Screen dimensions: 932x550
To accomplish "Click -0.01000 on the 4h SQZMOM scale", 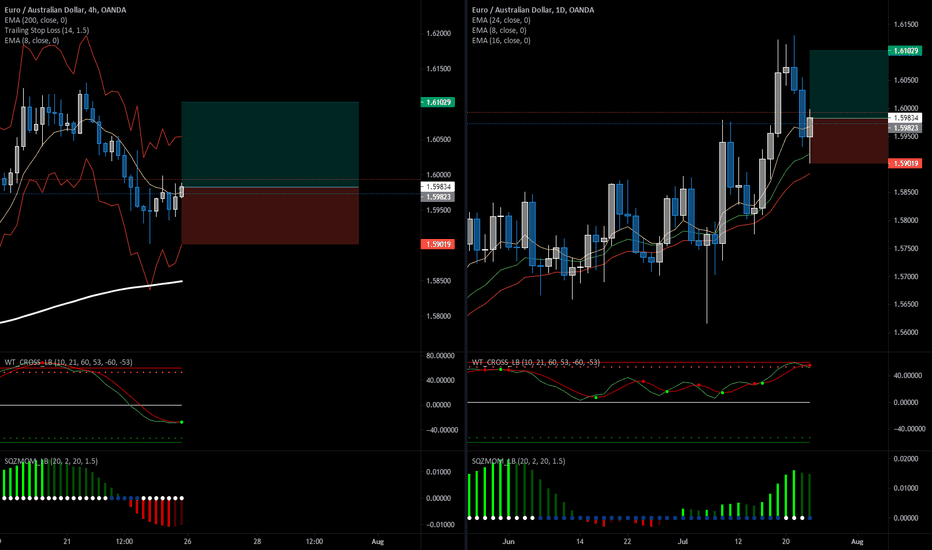I will pos(440,524).
